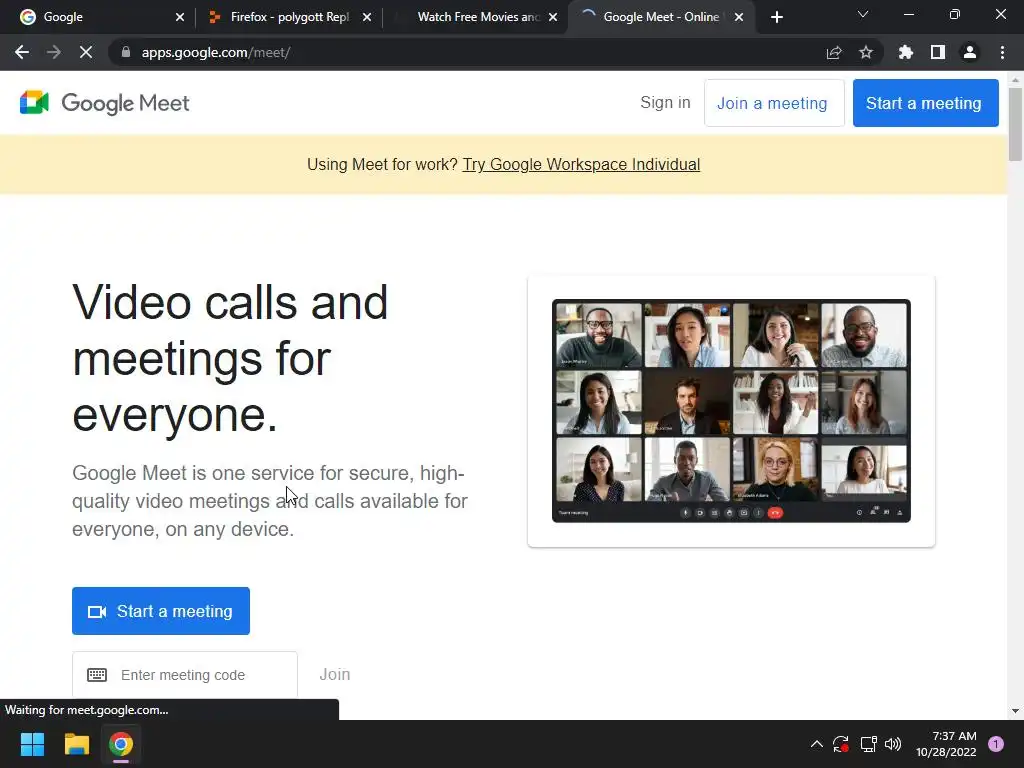The width and height of the screenshot is (1024, 768).
Task: Select the Google Meet - Online tab
Action: point(662,17)
